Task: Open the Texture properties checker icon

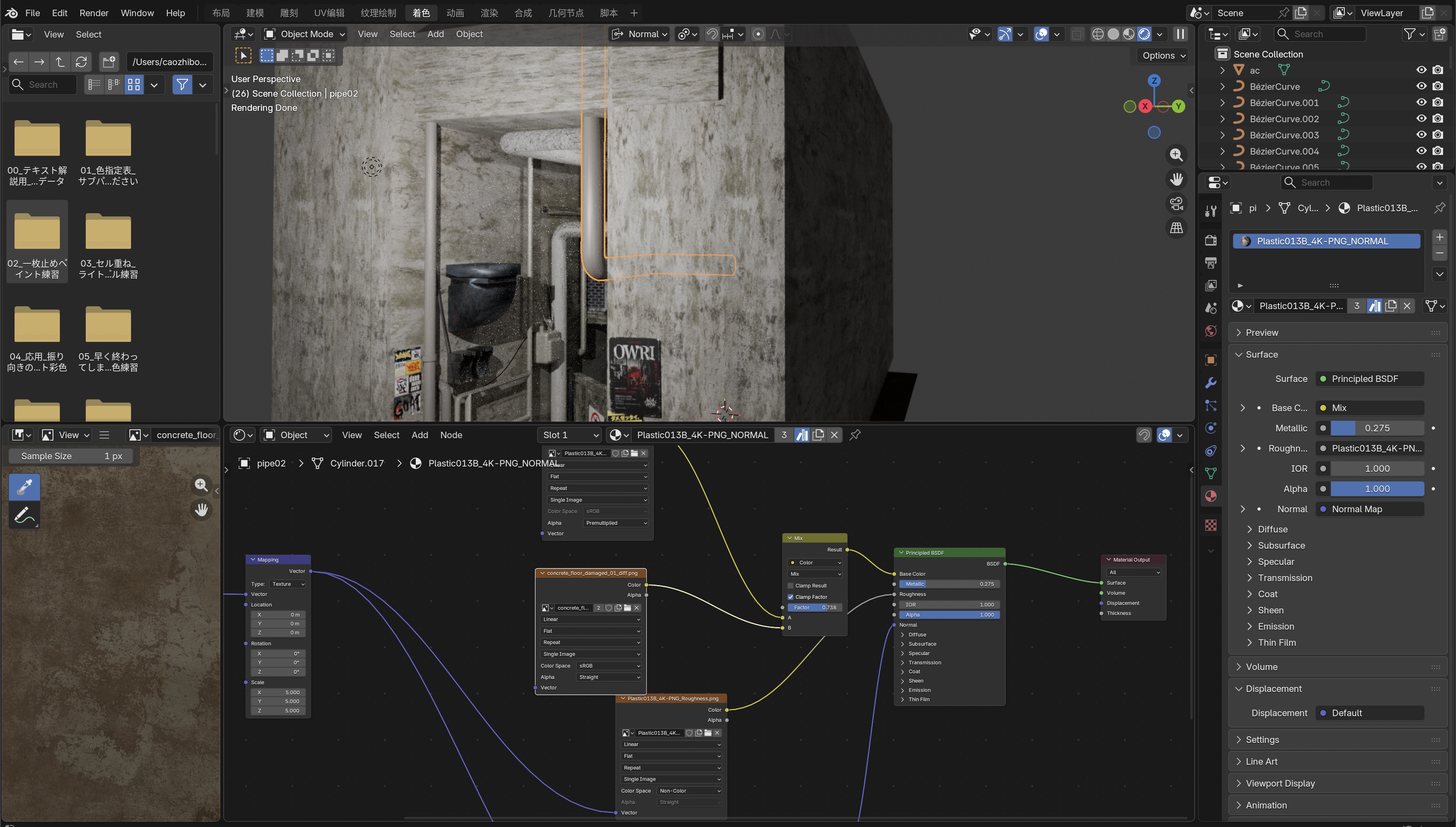Action: pyautogui.click(x=1211, y=526)
